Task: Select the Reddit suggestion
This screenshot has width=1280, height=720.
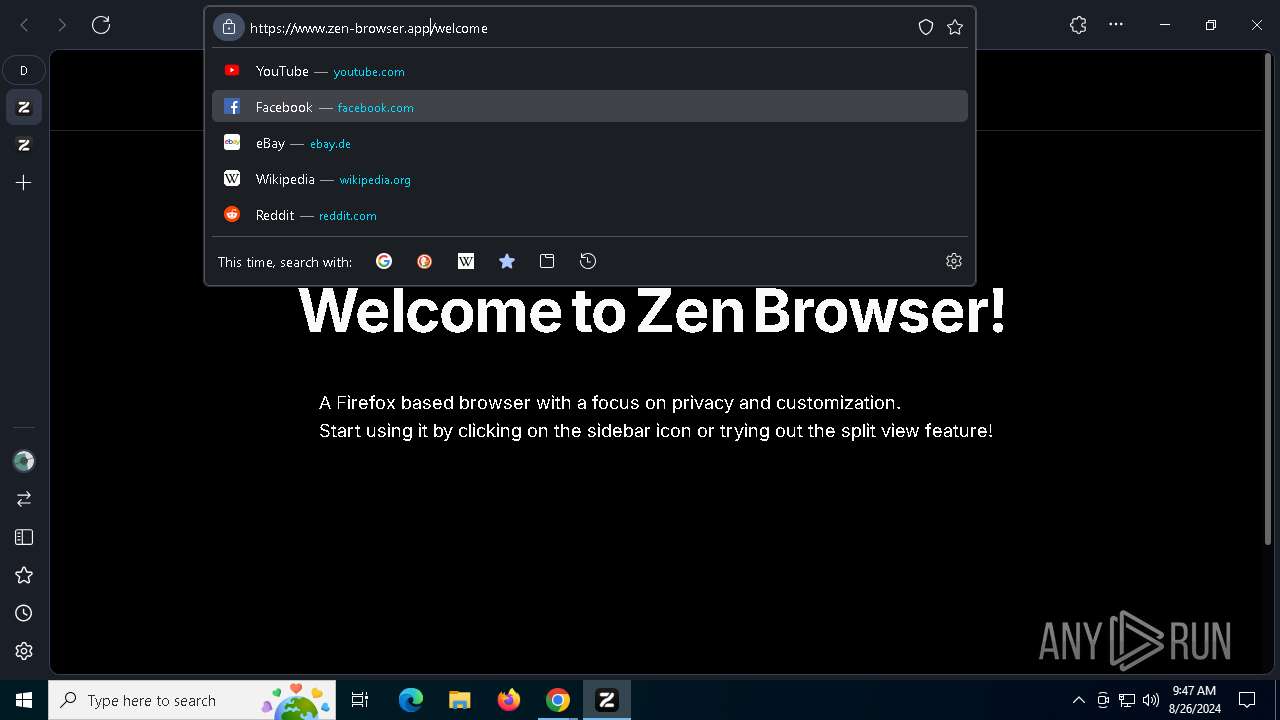Action: tap(590, 215)
